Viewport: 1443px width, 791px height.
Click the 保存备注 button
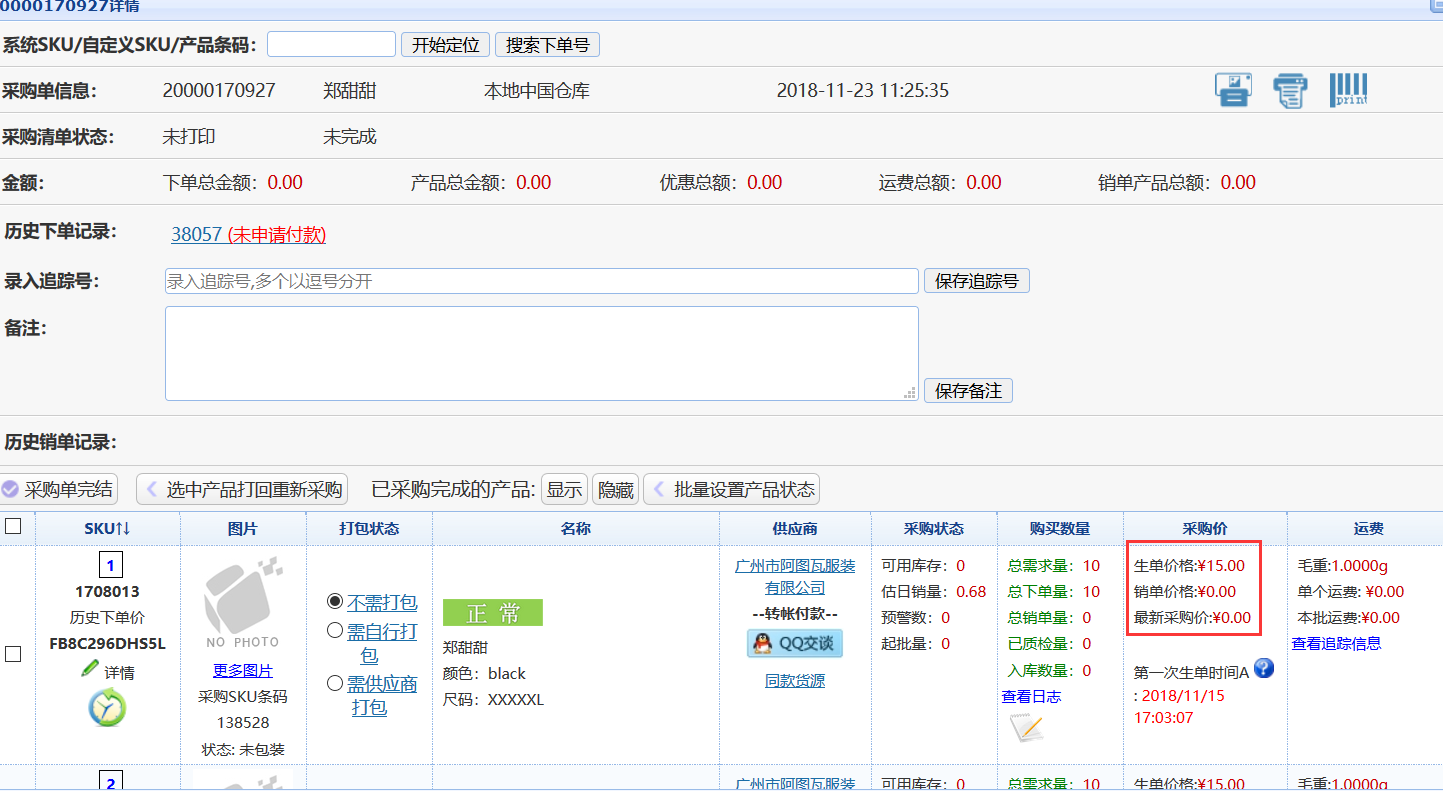[x=968, y=391]
